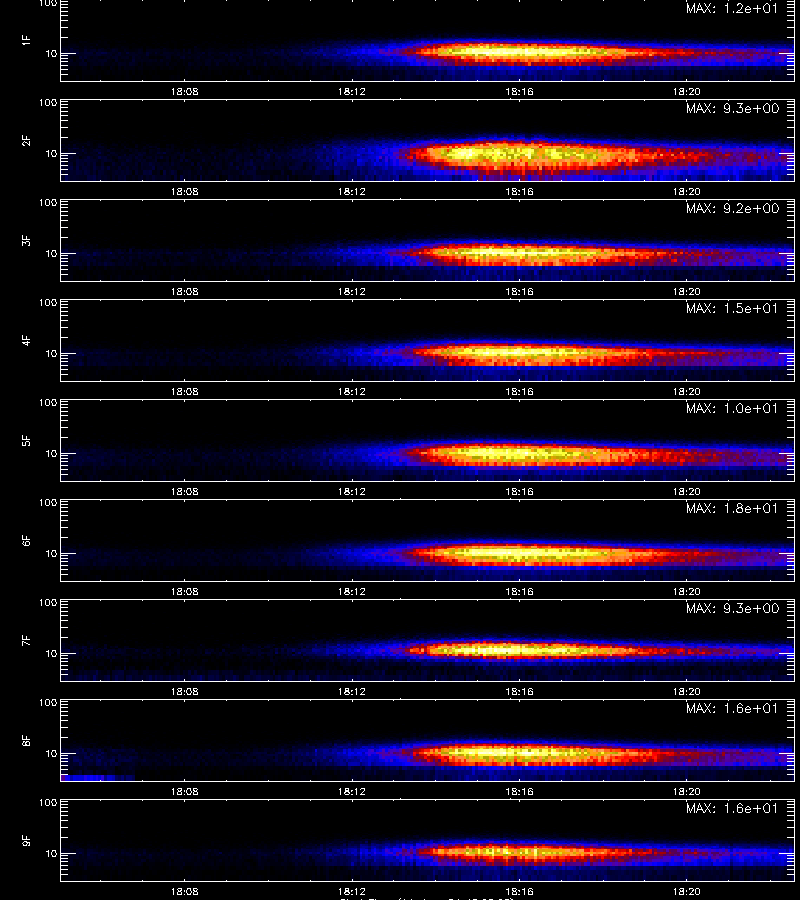Select the MAX: 1.0e+01 text in 5F panel
This screenshot has height=900, width=800.
732,408
